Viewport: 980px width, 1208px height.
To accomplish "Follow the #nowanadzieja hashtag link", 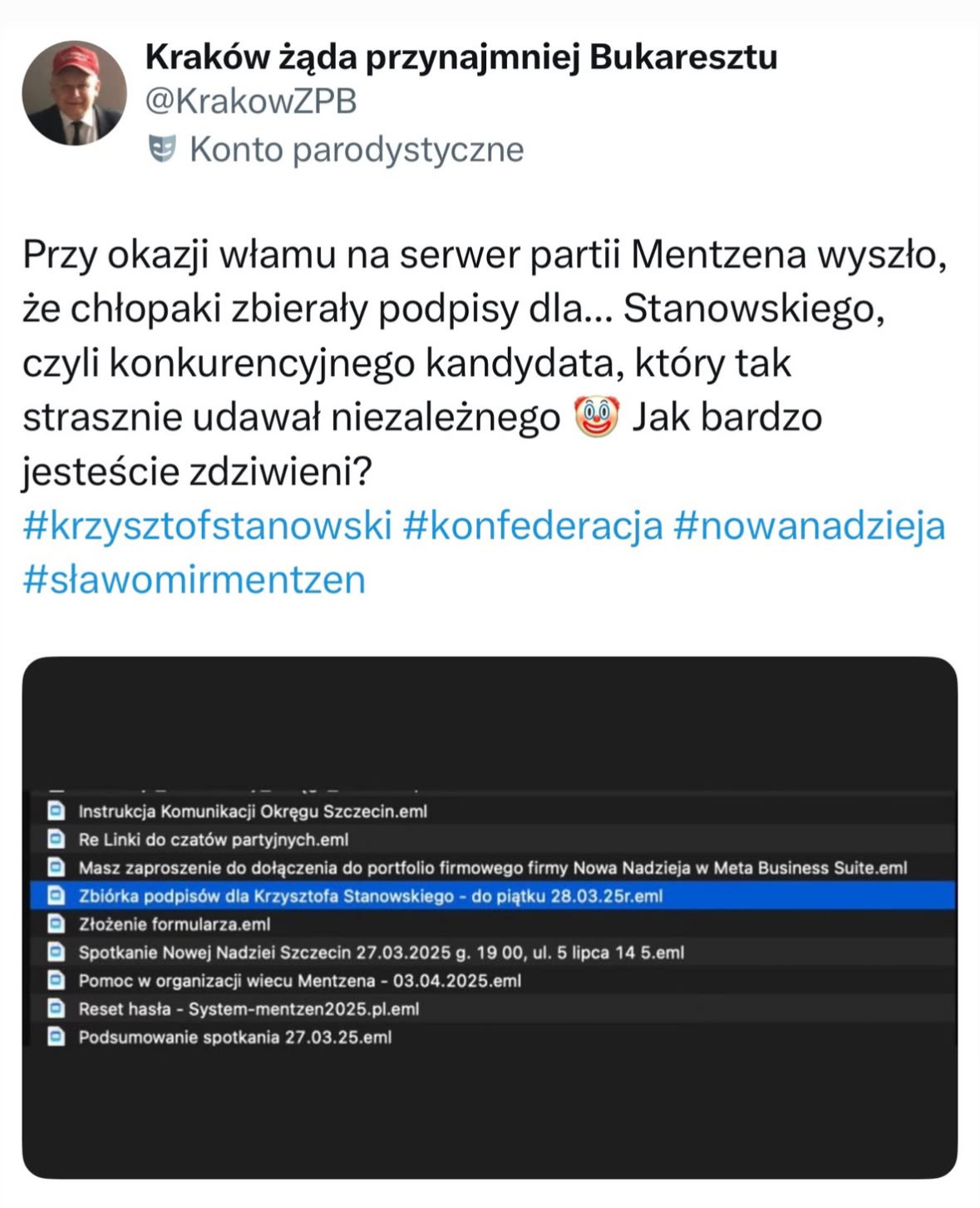I will tap(809, 526).
